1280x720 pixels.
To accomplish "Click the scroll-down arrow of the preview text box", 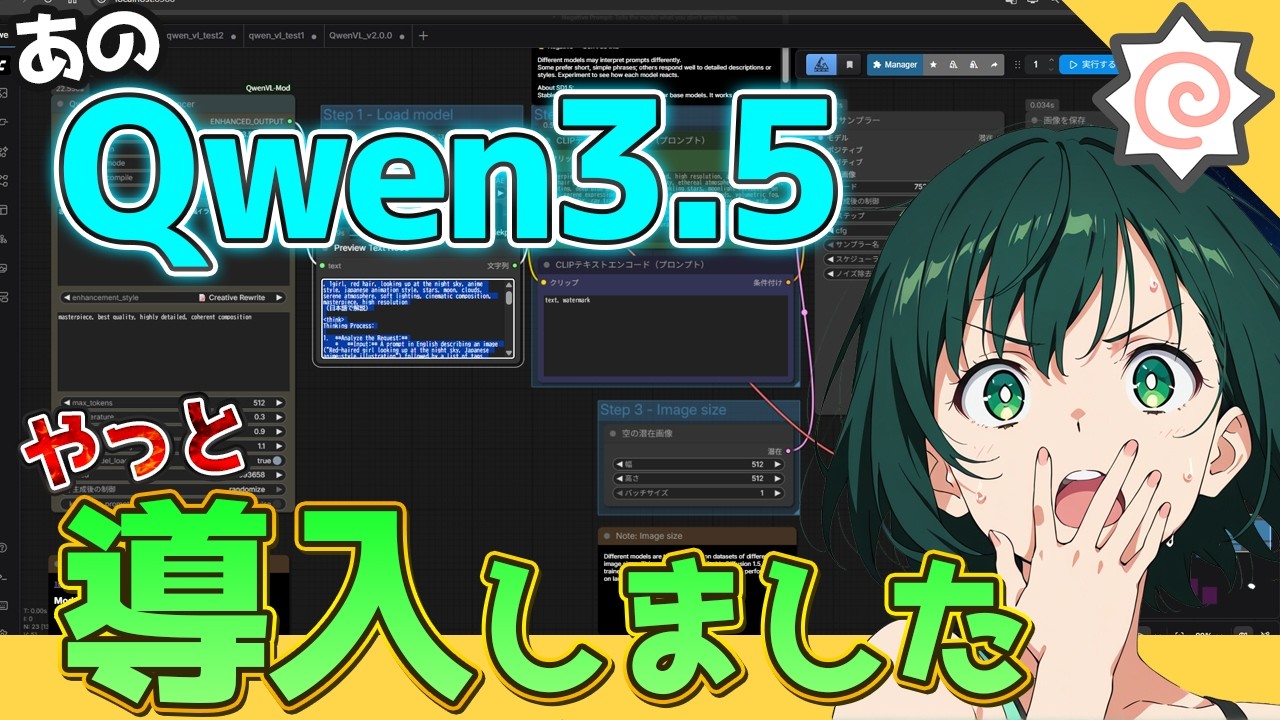I will [x=509, y=354].
